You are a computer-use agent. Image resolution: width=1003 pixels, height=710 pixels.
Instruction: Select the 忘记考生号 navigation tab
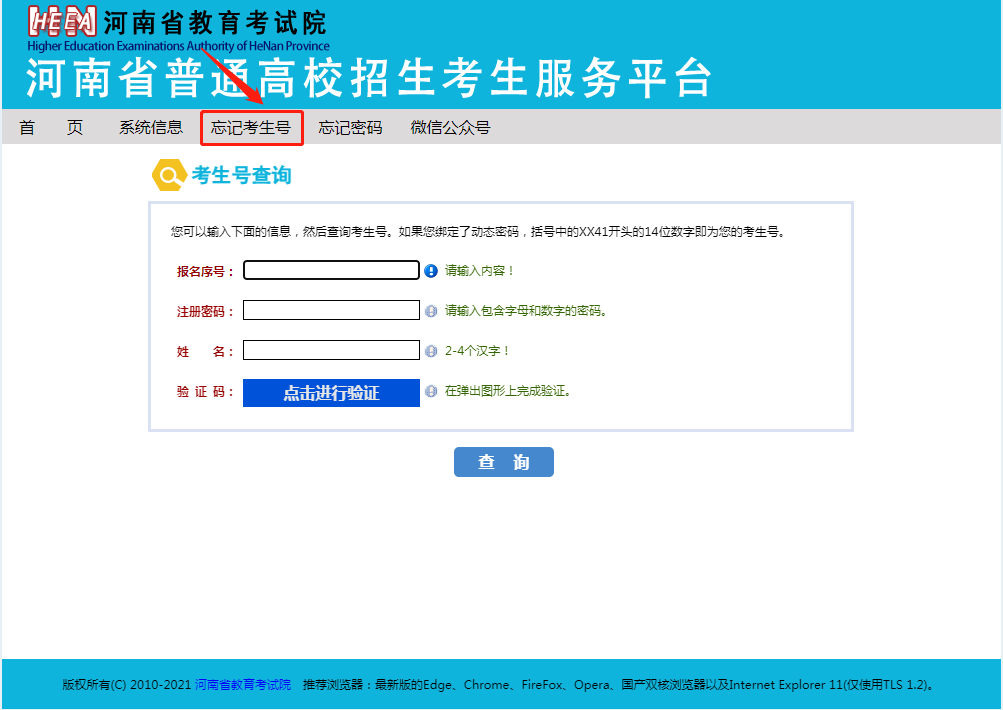pyautogui.click(x=251, y=128)
